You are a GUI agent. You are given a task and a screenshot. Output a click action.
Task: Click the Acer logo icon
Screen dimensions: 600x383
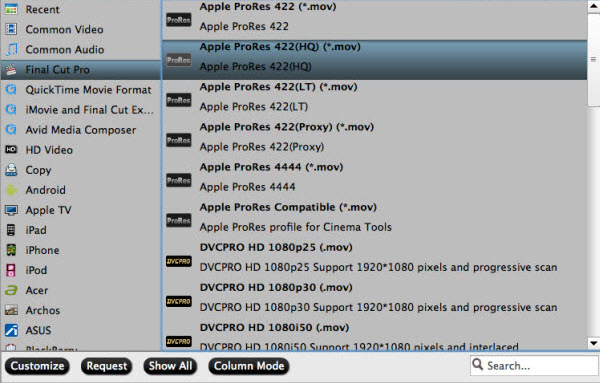pos(11,290)
